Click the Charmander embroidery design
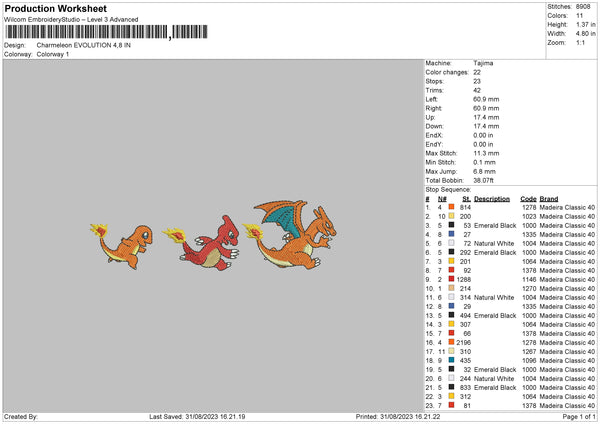Screen dimensions: 600x424 pos(121,246)
